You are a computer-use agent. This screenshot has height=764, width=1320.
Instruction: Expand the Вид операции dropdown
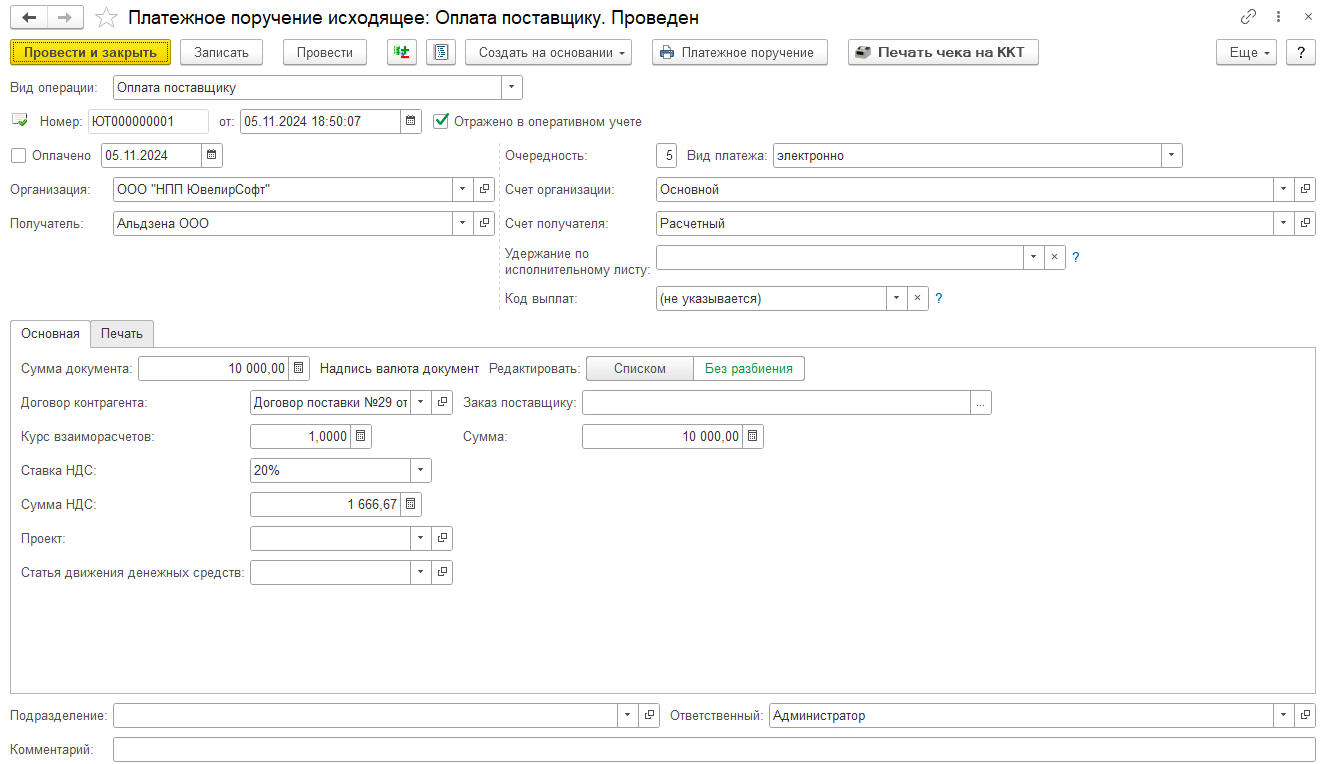(512, 88)
